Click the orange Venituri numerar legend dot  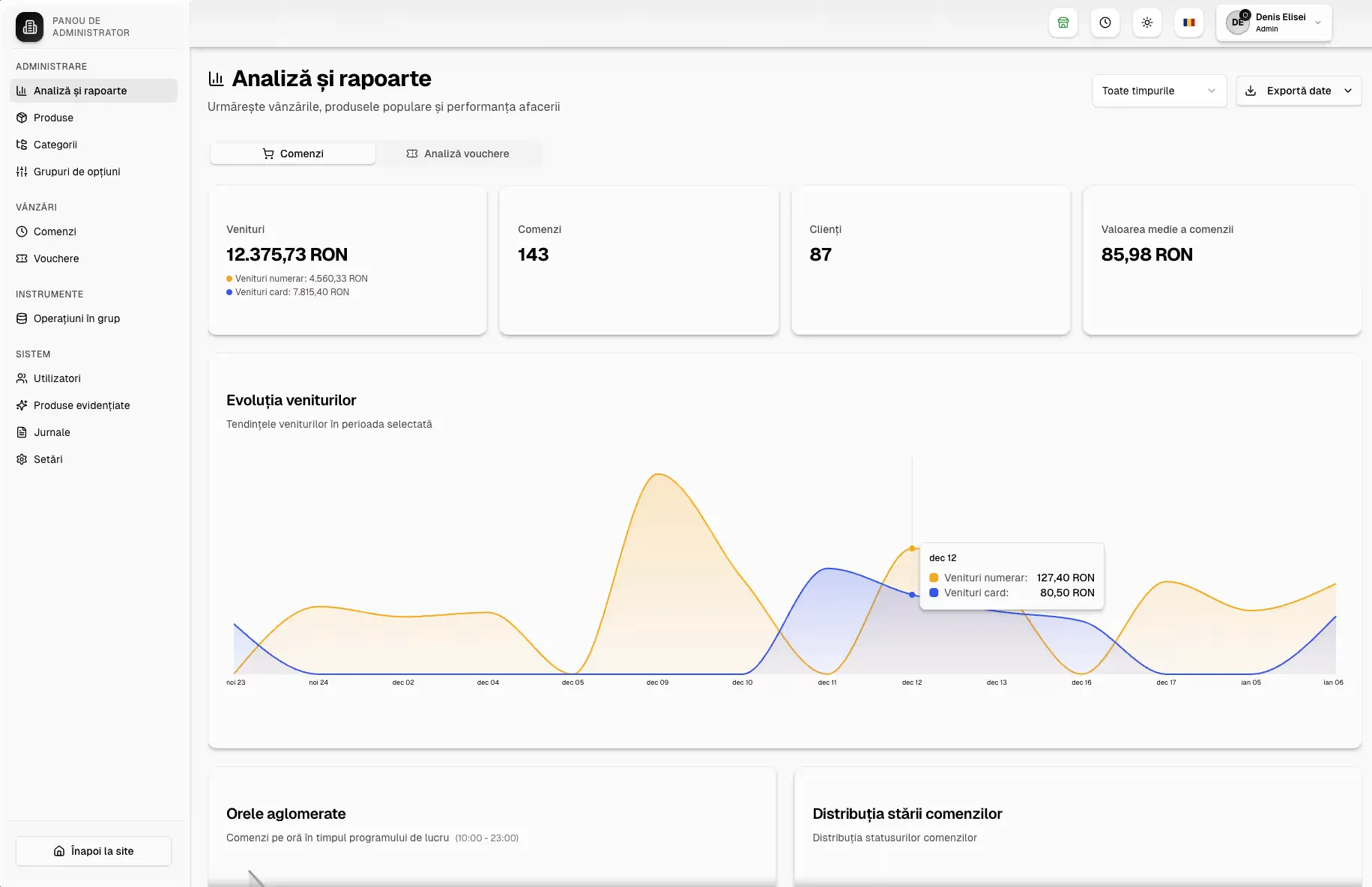tap(229, 279)
